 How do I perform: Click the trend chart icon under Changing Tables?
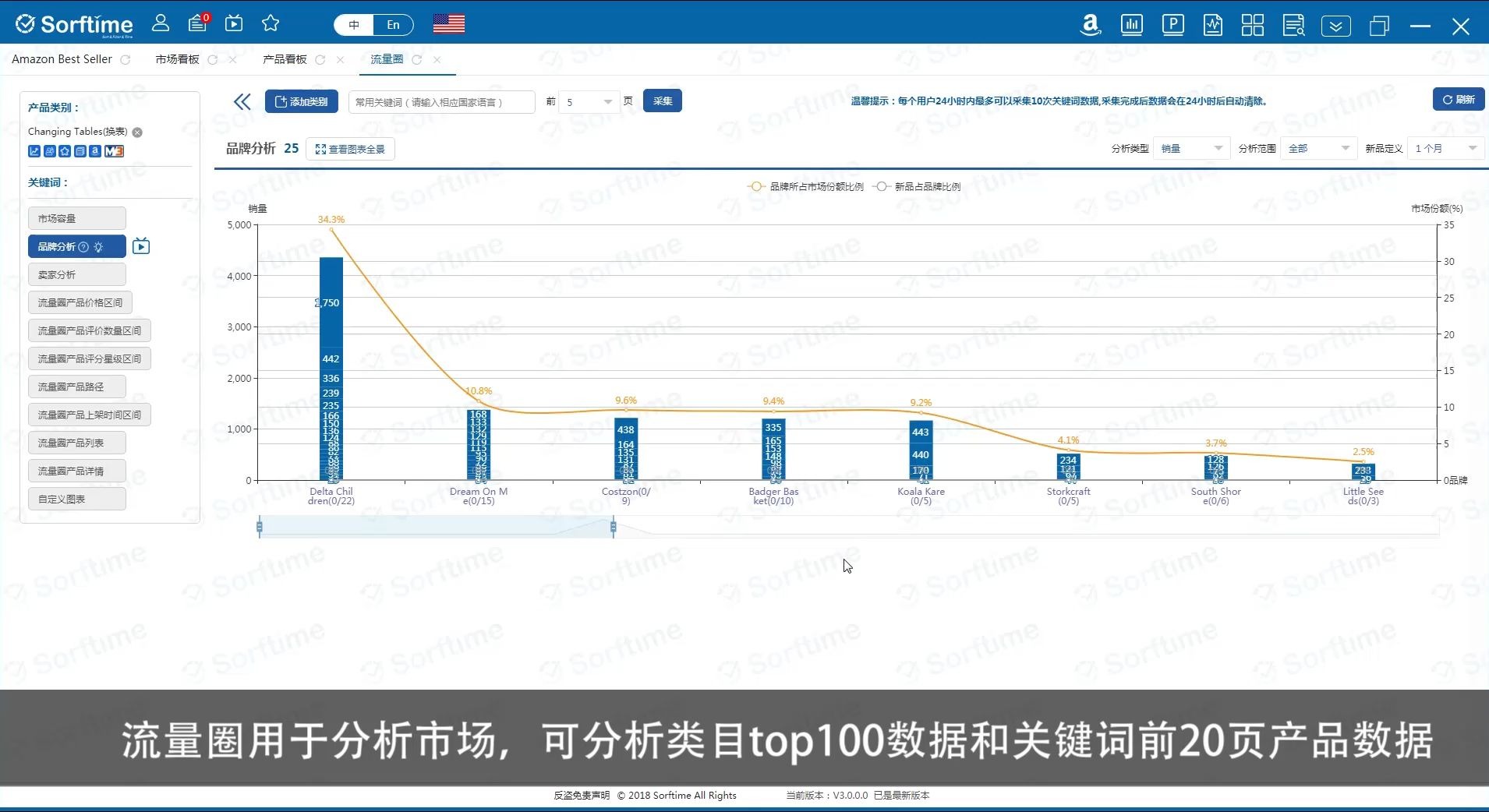point(34,151)
